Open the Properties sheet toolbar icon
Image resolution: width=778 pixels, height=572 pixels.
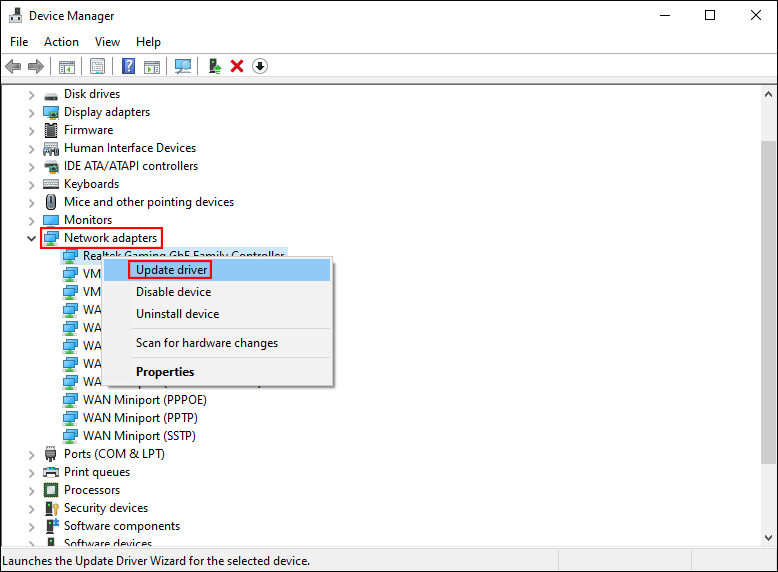pyautogui.click(x=97, y=66)
